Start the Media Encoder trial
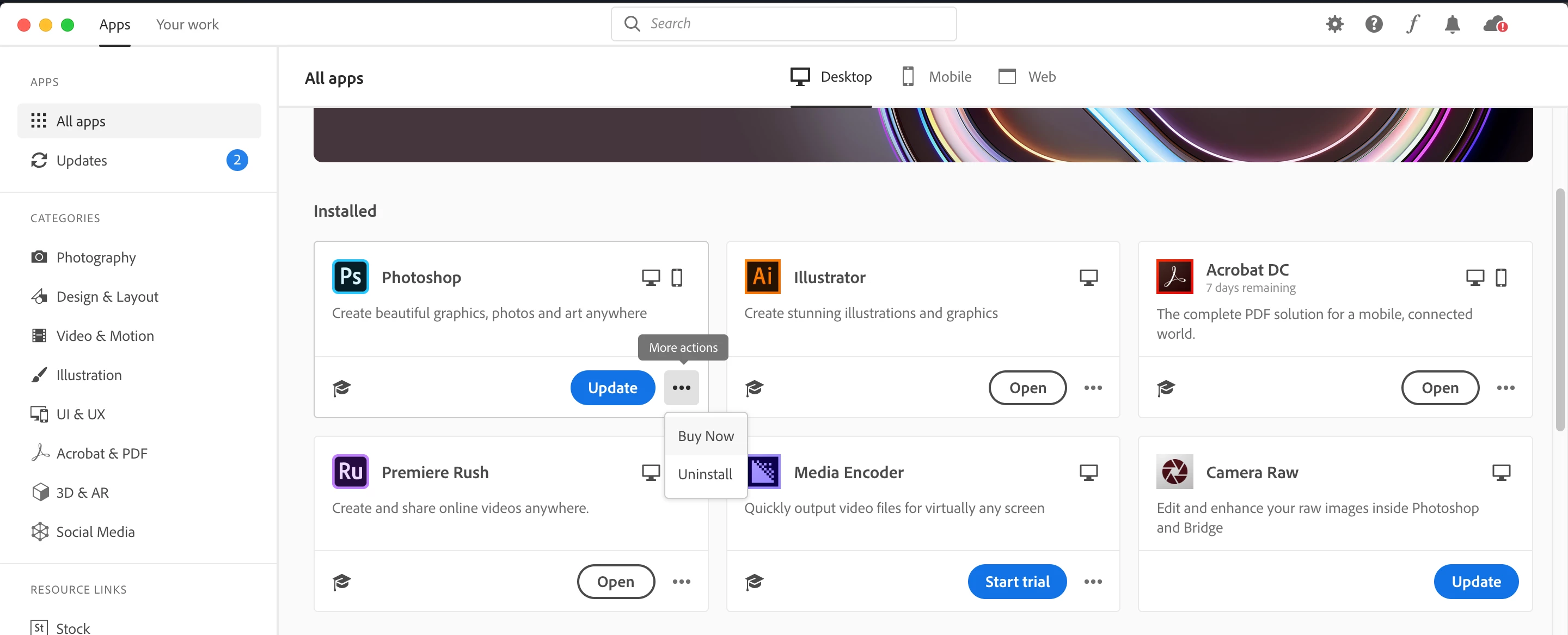The width and height of the screenshot is (1568, 635). [x=1017, y=582]
